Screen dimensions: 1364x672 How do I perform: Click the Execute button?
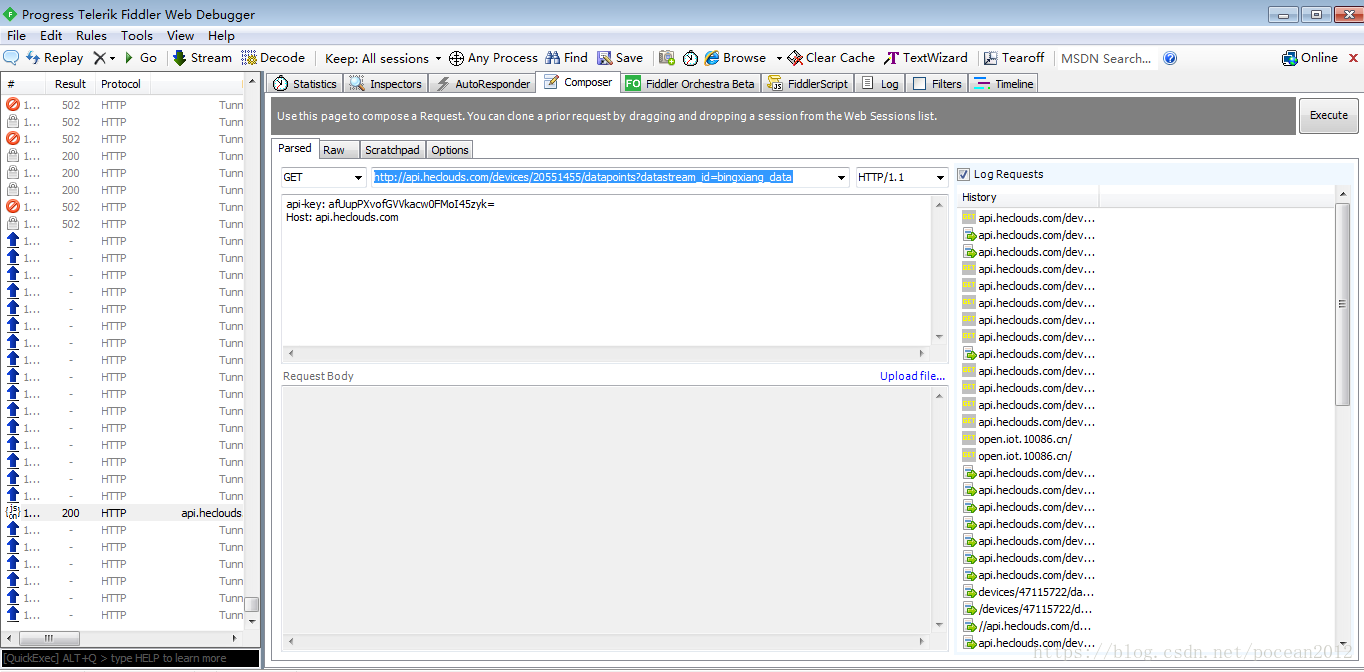[1329, 115]
